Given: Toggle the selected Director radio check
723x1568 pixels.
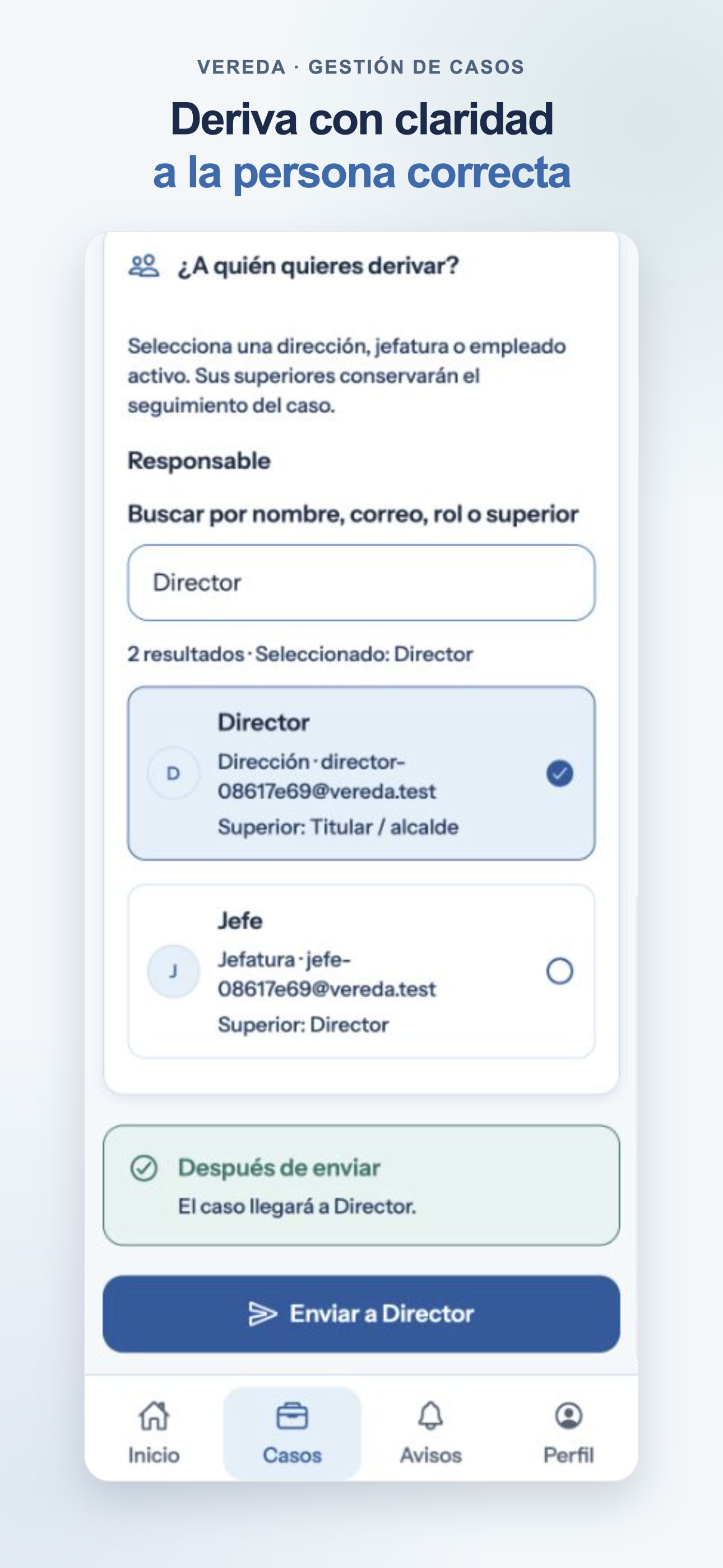Looking at the screenshot, I should 560,773.
